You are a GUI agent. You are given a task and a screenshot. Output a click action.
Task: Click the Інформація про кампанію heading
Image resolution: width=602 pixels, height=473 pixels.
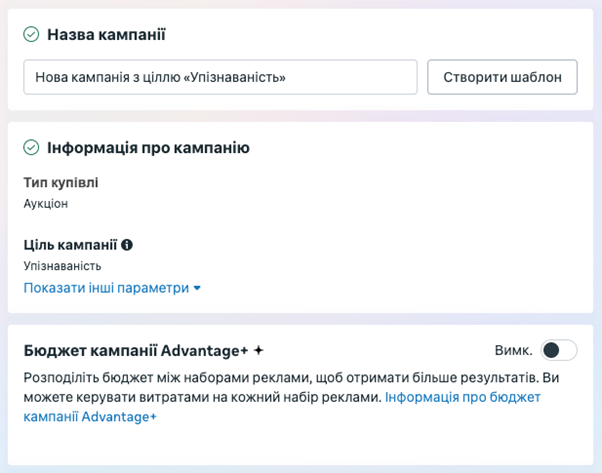pos(148,148)
